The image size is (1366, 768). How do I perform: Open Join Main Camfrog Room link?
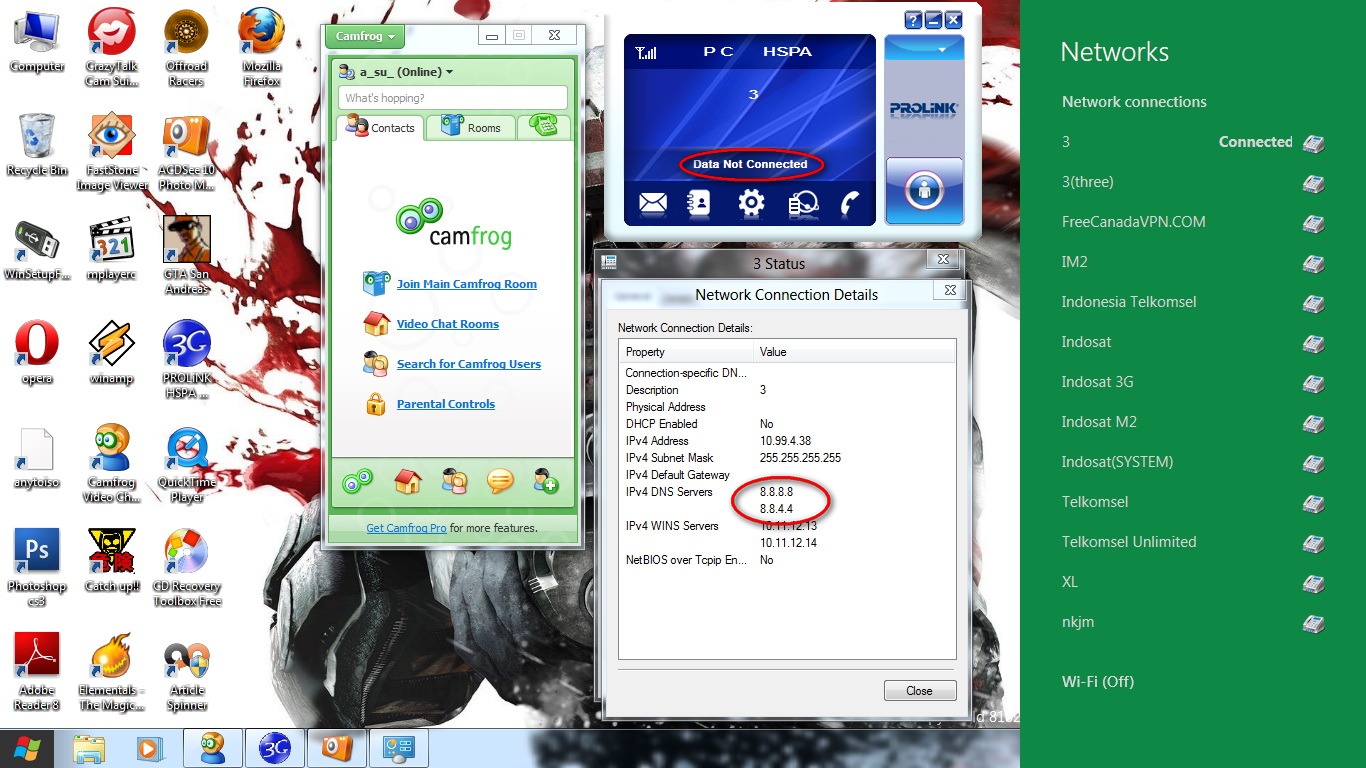(466, 284)
